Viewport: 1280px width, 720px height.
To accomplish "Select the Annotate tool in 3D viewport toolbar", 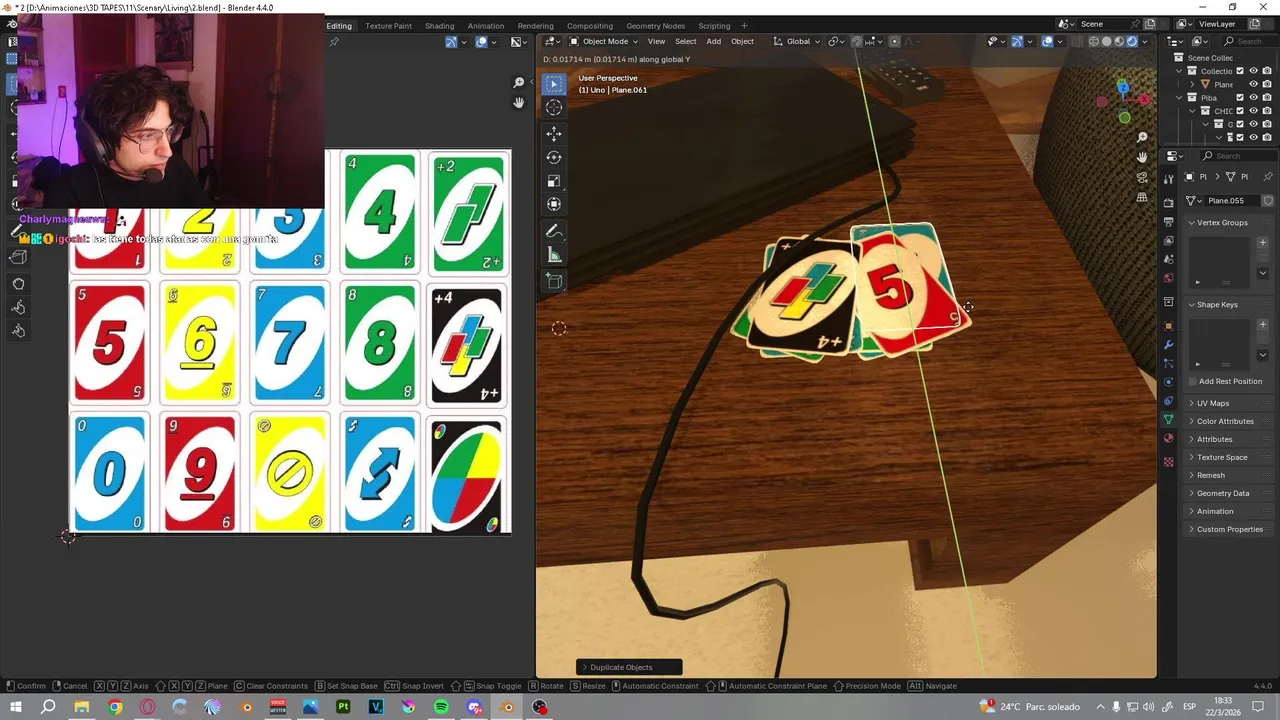I will click(554, 231).
